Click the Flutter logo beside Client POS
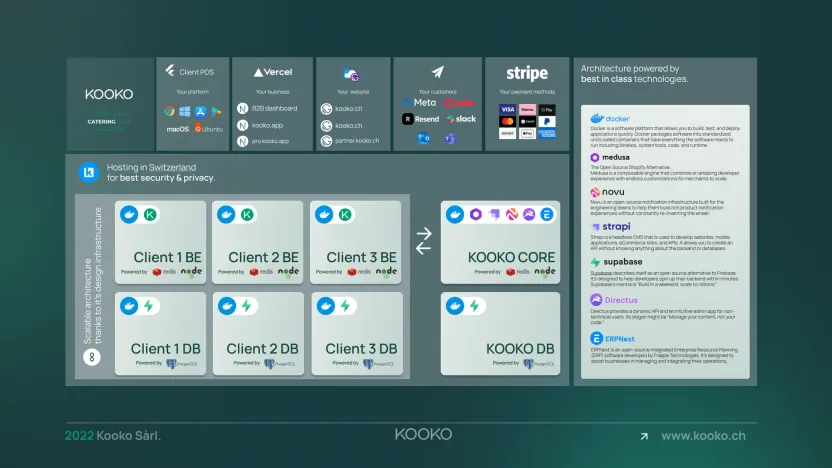 pyautogui.click(x=170, y=71)
